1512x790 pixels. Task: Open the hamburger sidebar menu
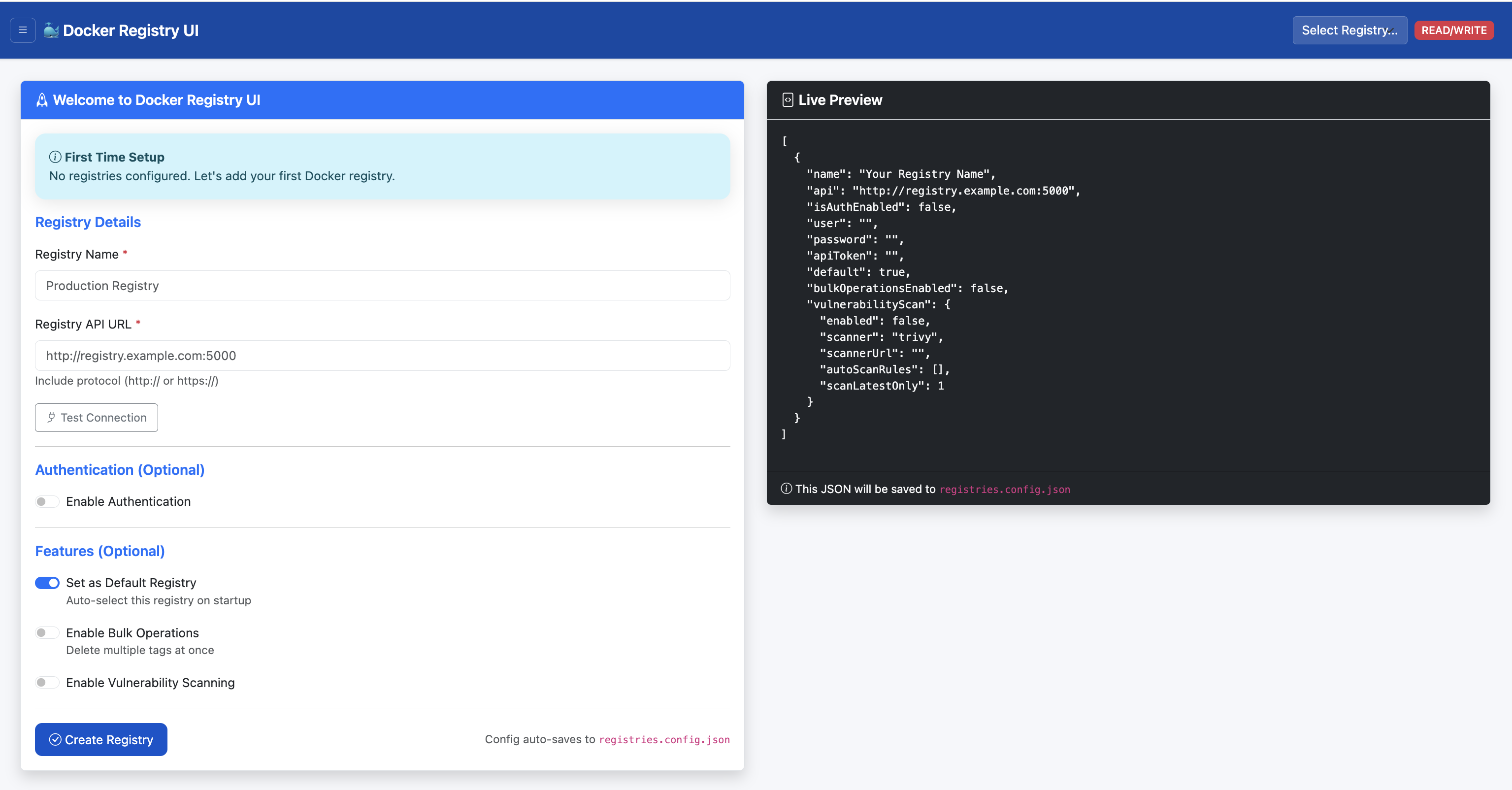coord(23,30)
